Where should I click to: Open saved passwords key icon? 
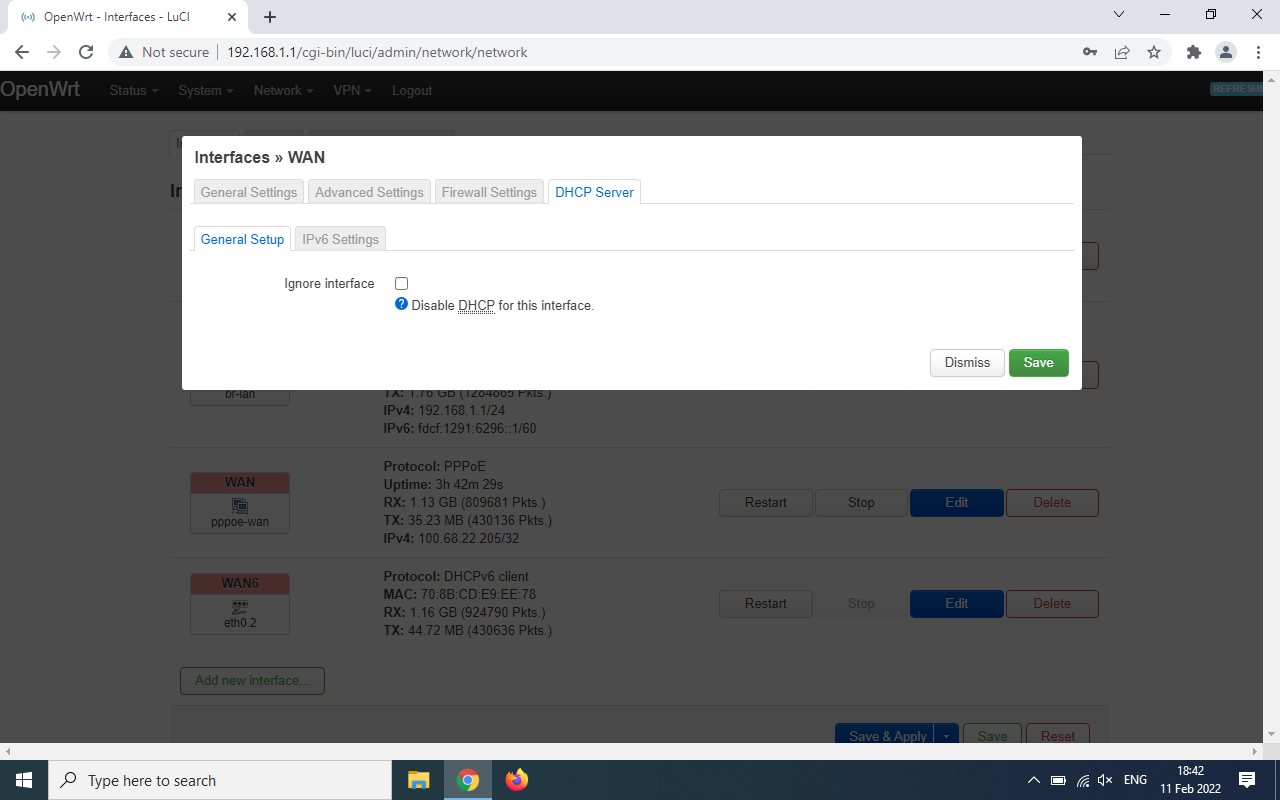tap(1090, 52)
